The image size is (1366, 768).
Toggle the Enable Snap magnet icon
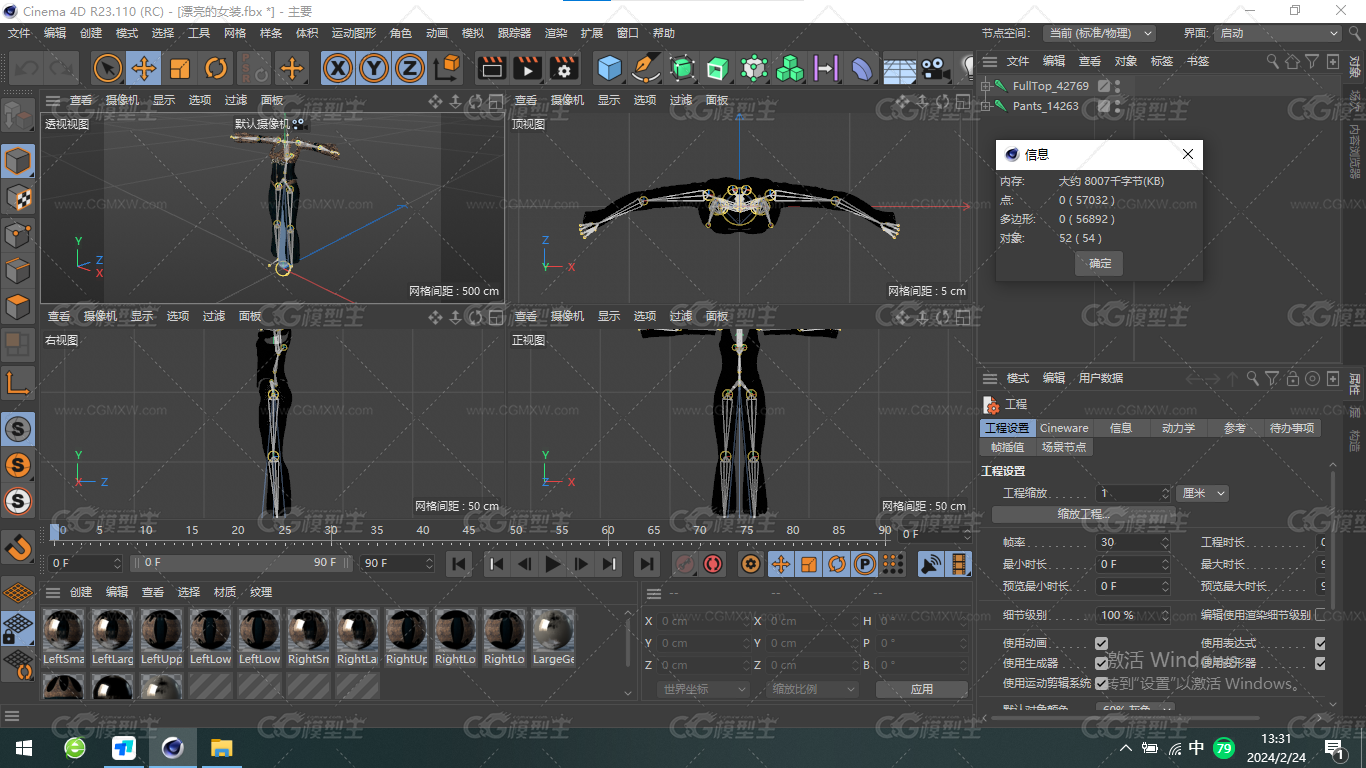coord(18,547)
